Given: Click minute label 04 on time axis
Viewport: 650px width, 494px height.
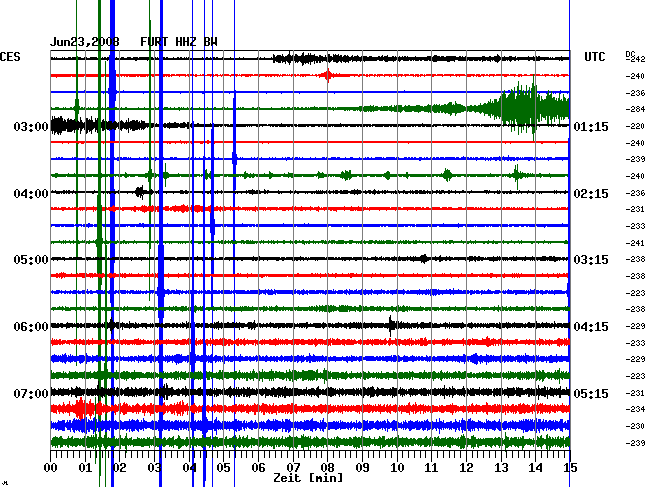Looking at the screenshot, I should point(189,468).
